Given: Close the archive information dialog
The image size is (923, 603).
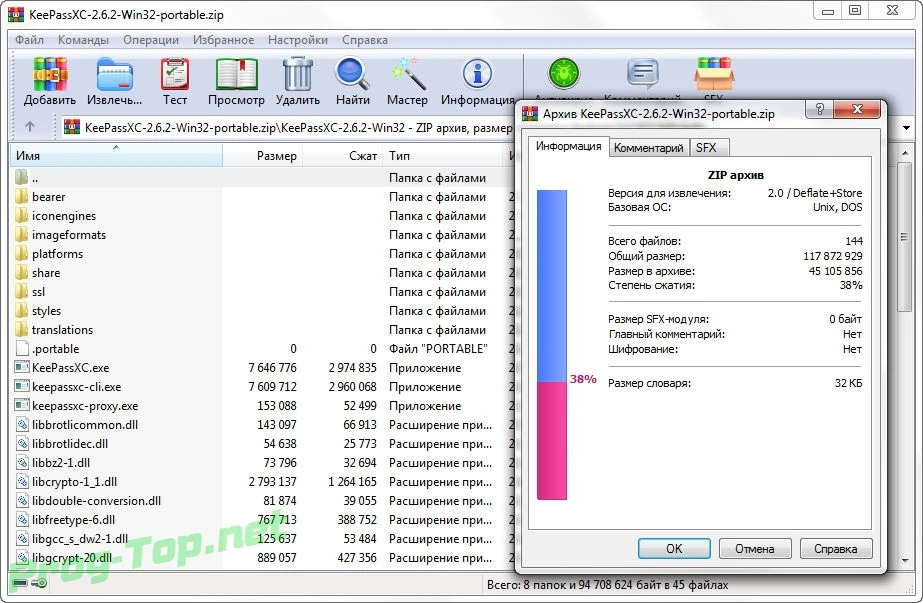Looking at the screenshot, I should (x=858, y=109).
